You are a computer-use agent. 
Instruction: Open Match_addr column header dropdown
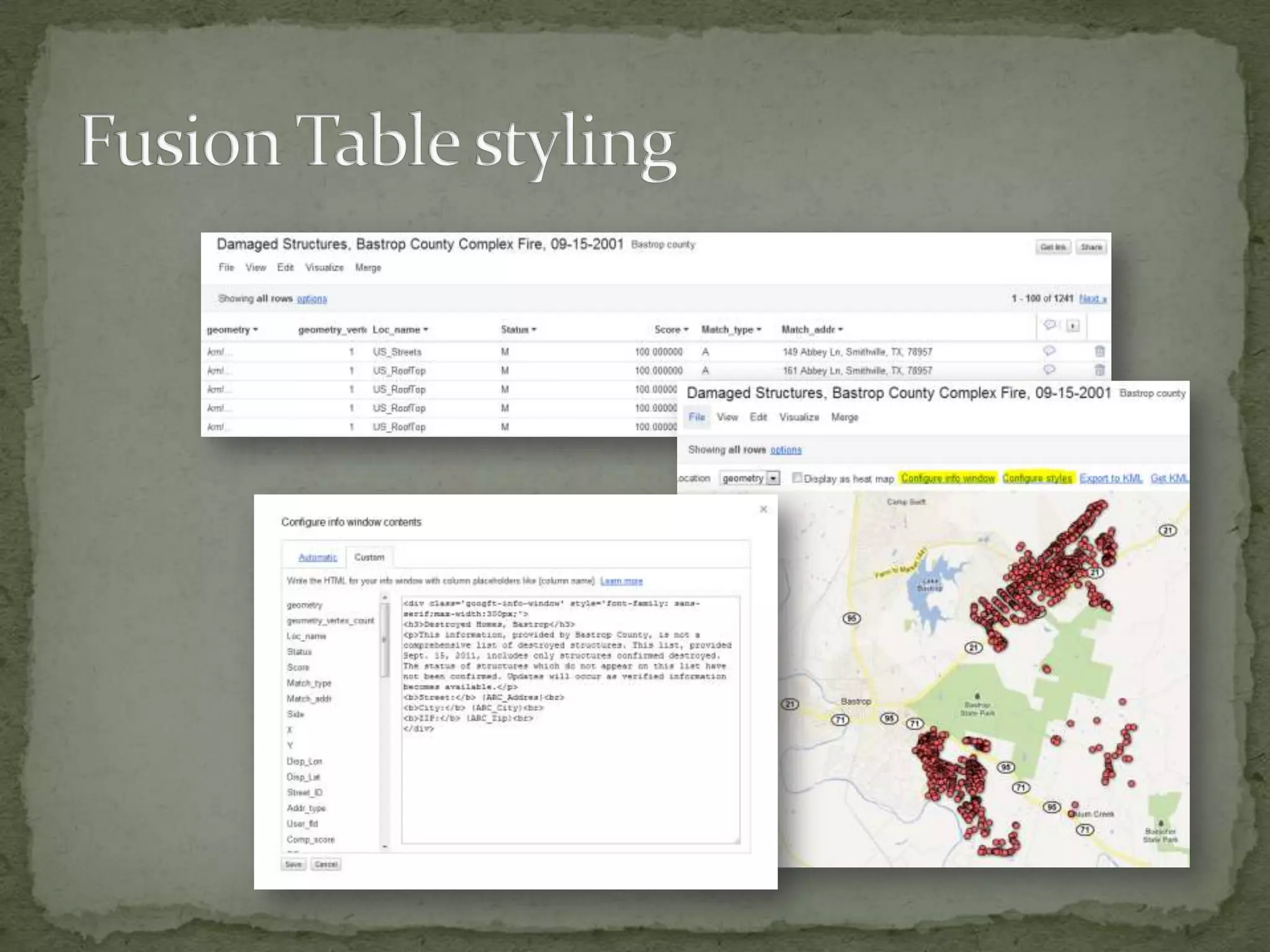tap(840, 330)
